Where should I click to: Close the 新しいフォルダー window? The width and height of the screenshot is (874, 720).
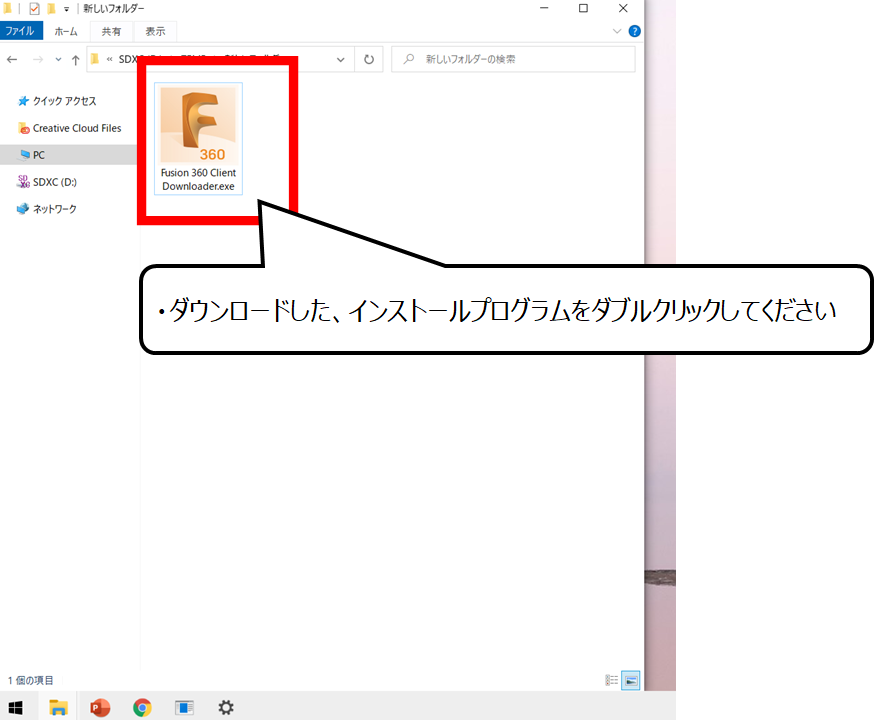pyautogui.click(x=623, y=8)
